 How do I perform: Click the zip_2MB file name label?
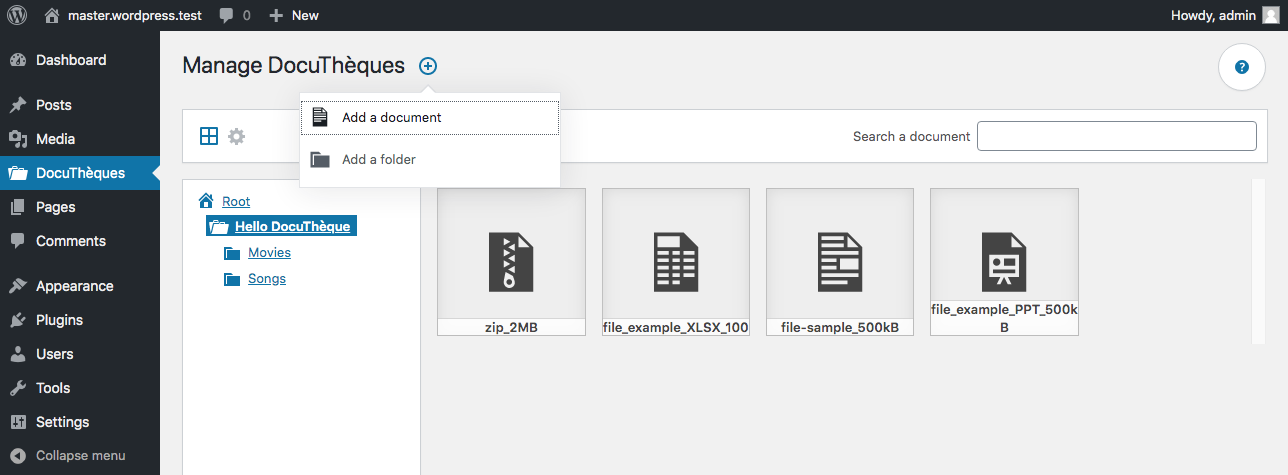511,327
